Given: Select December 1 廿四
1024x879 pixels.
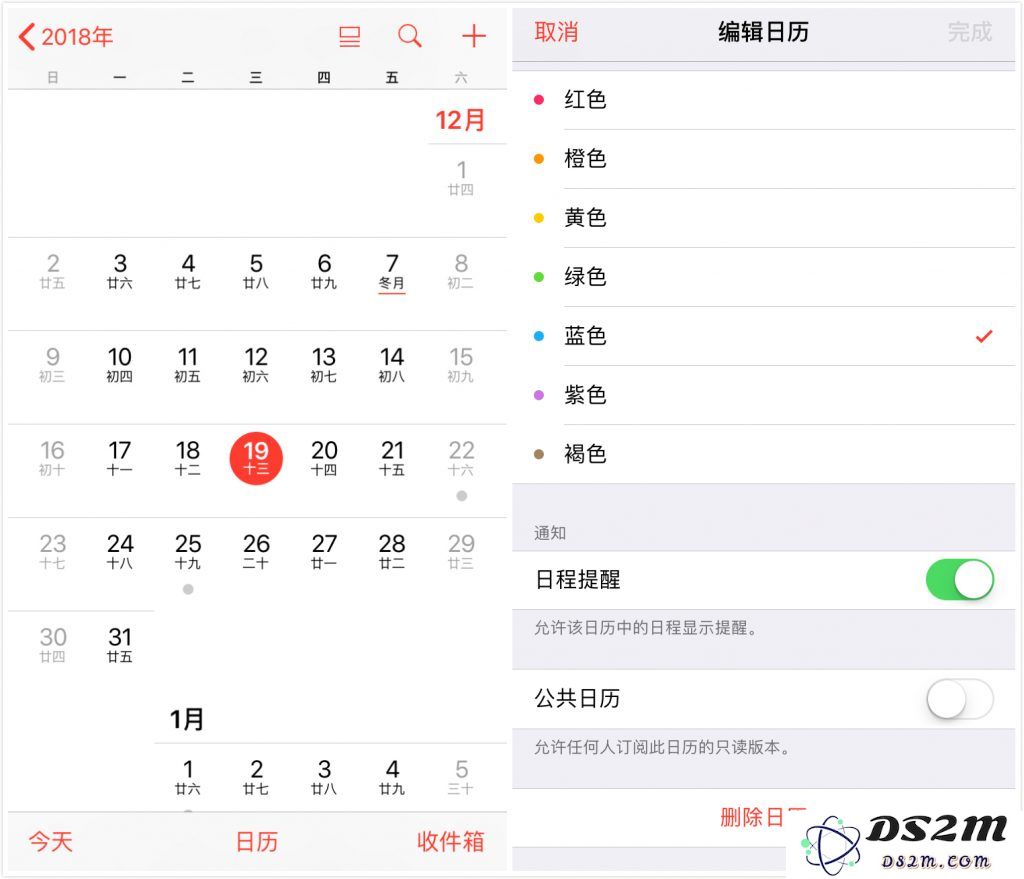Looking at the screenshot, I should tap(461, 178).
